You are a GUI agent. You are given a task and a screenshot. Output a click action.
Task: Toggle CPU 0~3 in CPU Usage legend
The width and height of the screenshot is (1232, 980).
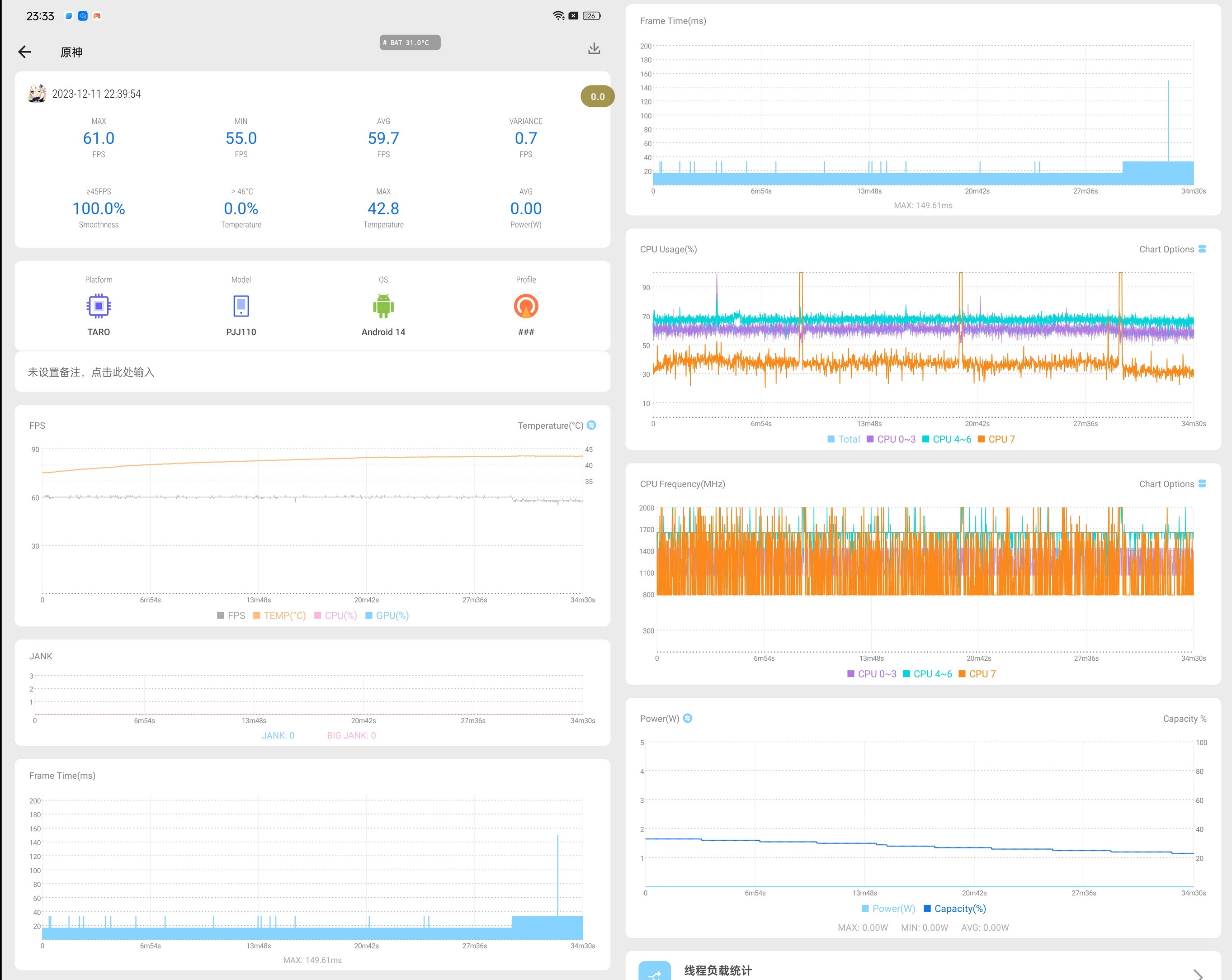pyautogui.click(x=891, y=440)
